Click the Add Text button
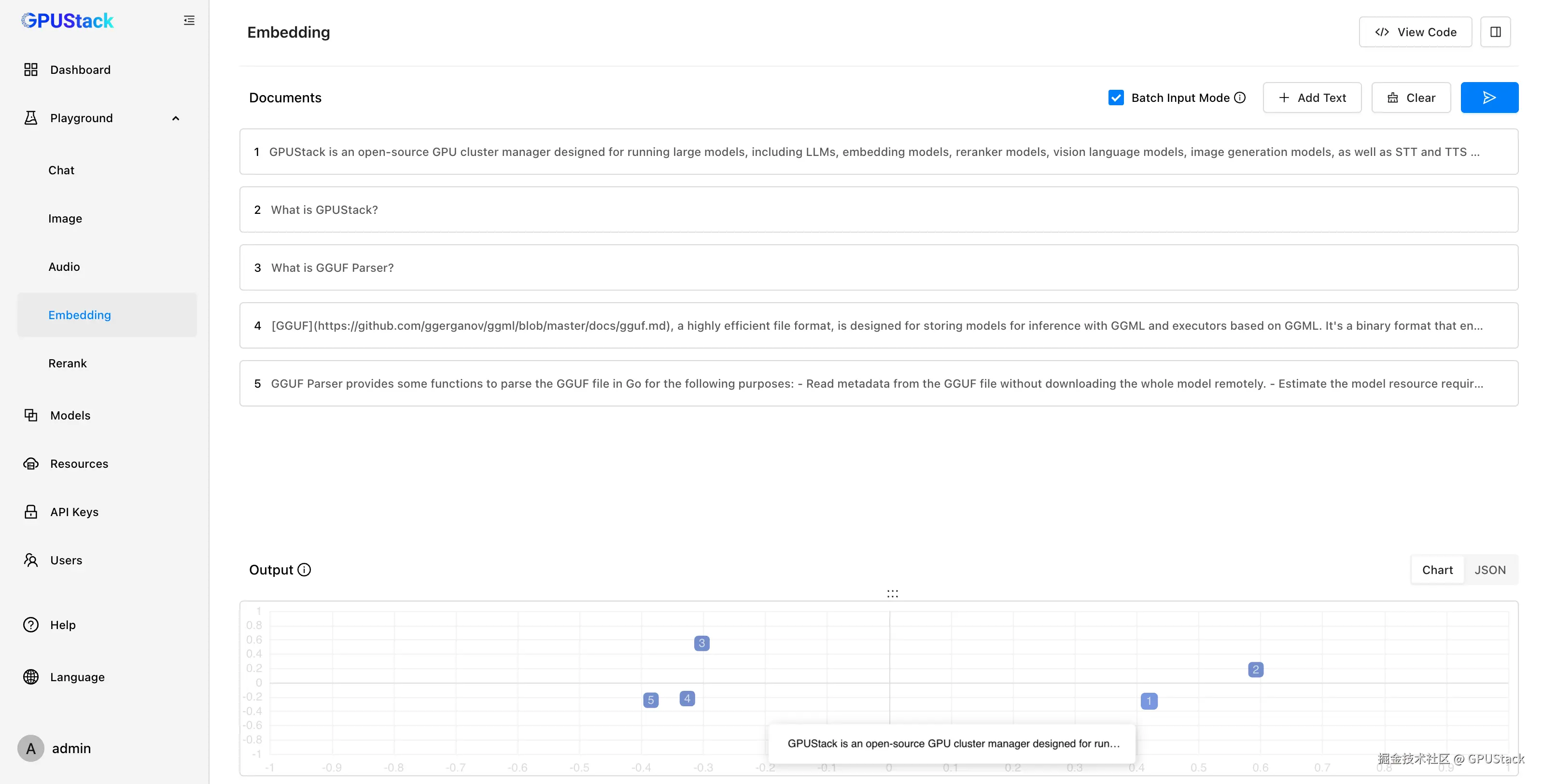Image resolution: width=1543 pixels, height=784 pixels. [x=1312, y=98]
